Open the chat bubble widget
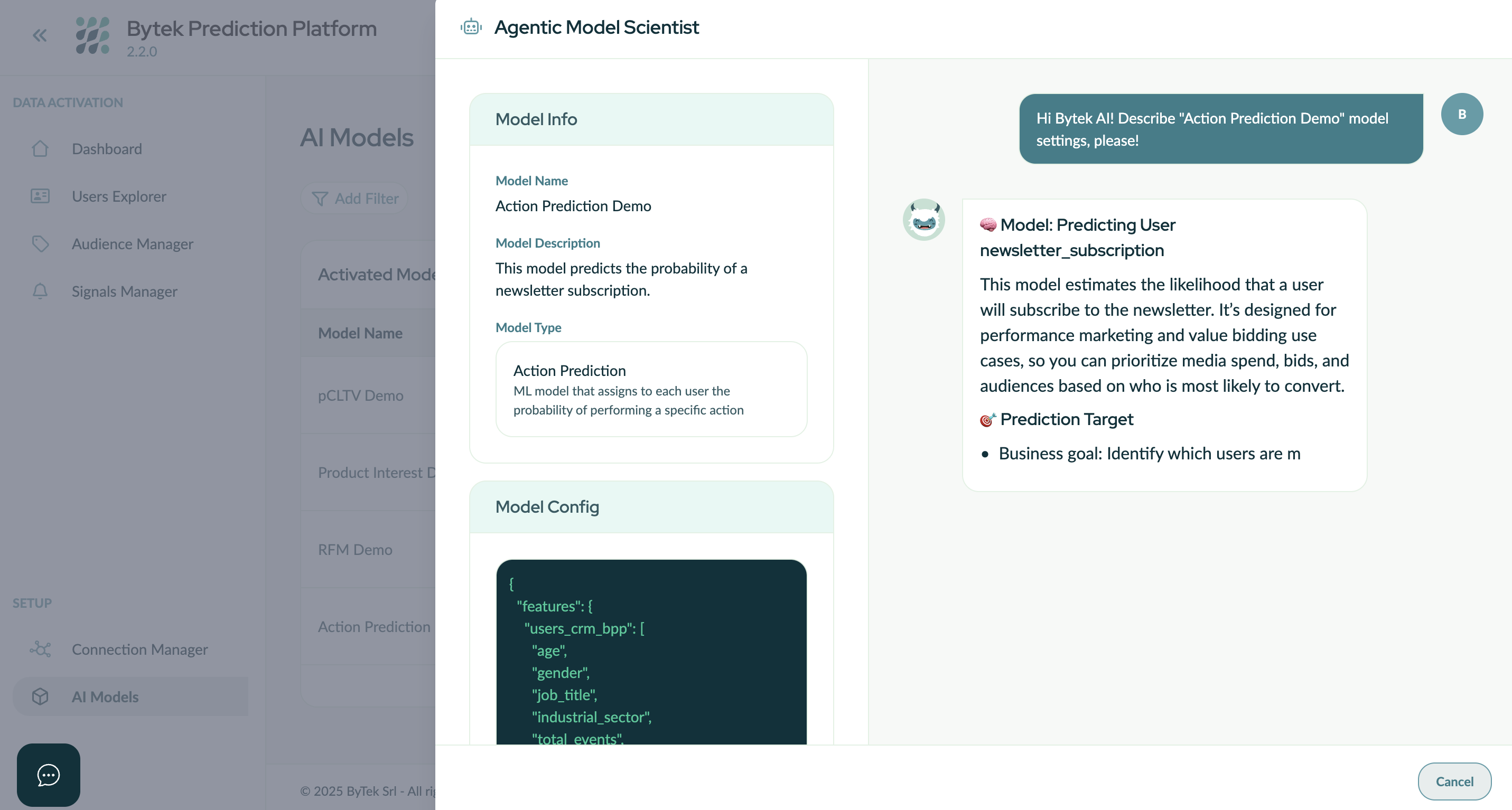 (48, 775)
